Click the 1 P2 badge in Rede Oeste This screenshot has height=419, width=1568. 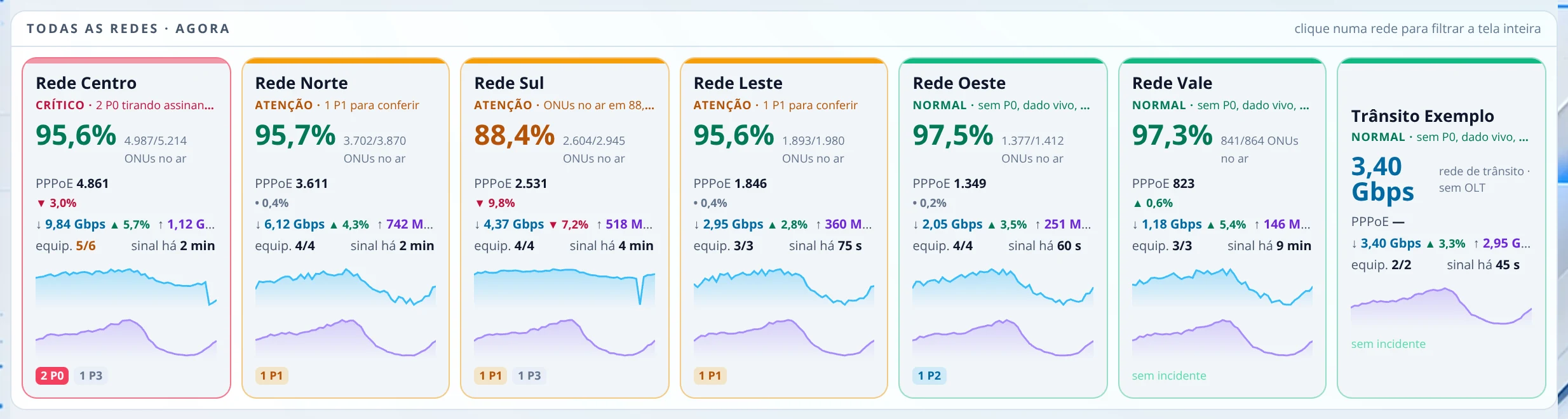click(929, 376)
